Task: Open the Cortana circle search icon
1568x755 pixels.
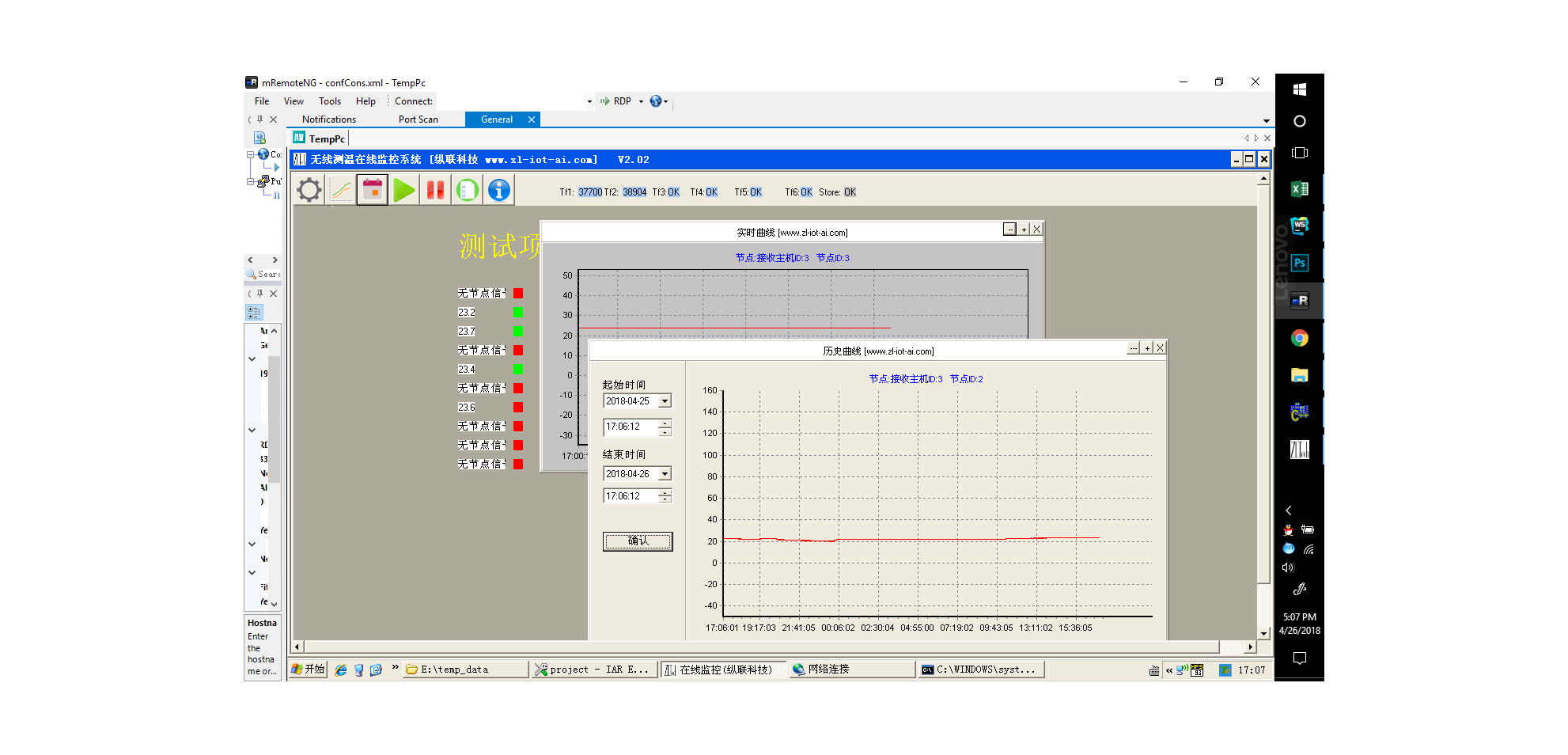Action: pos(1299,121)
